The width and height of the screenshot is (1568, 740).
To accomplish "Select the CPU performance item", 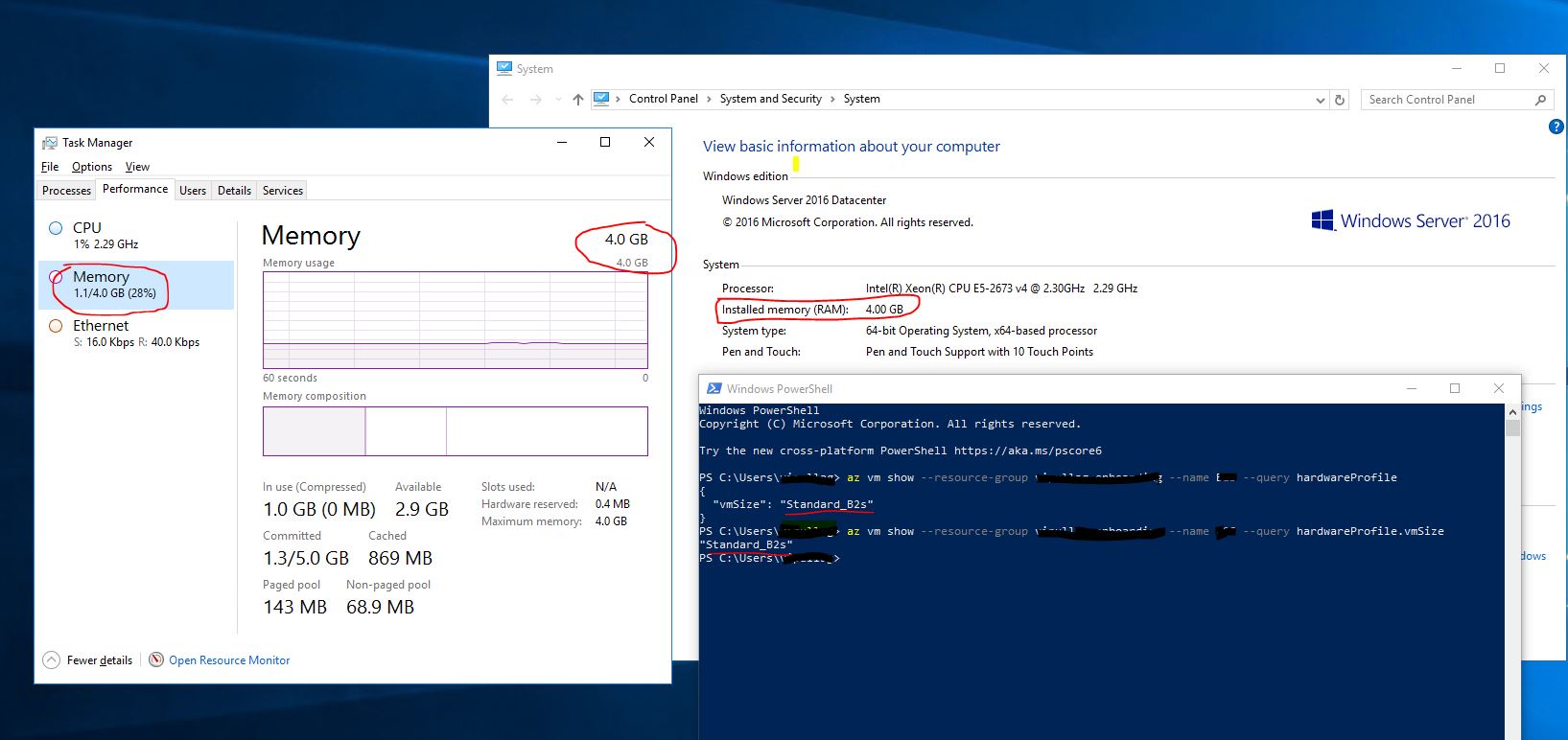I will [x=136, y=236].
